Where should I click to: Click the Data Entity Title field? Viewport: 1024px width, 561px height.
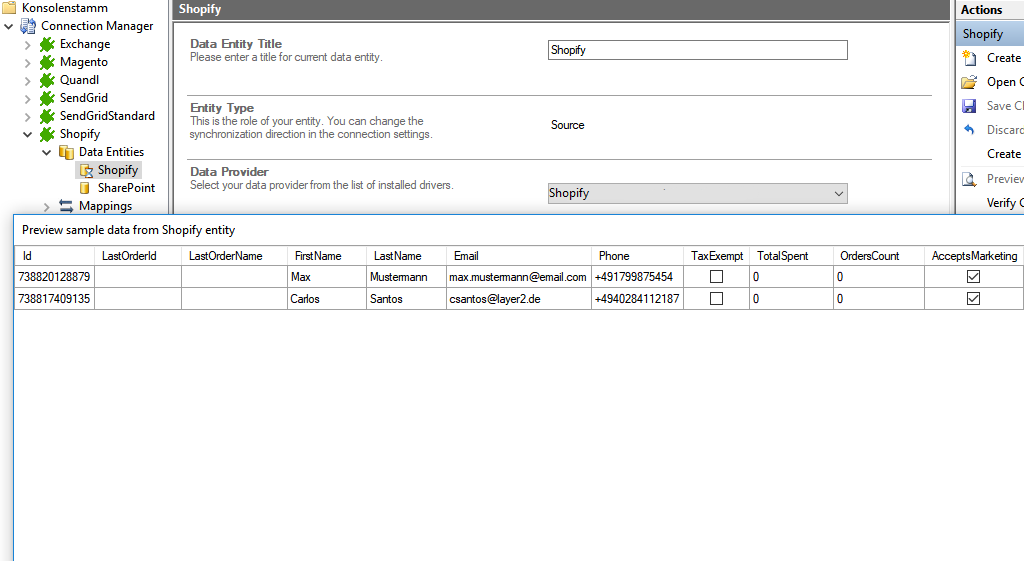pyautogui.click(x=697, y=50)
